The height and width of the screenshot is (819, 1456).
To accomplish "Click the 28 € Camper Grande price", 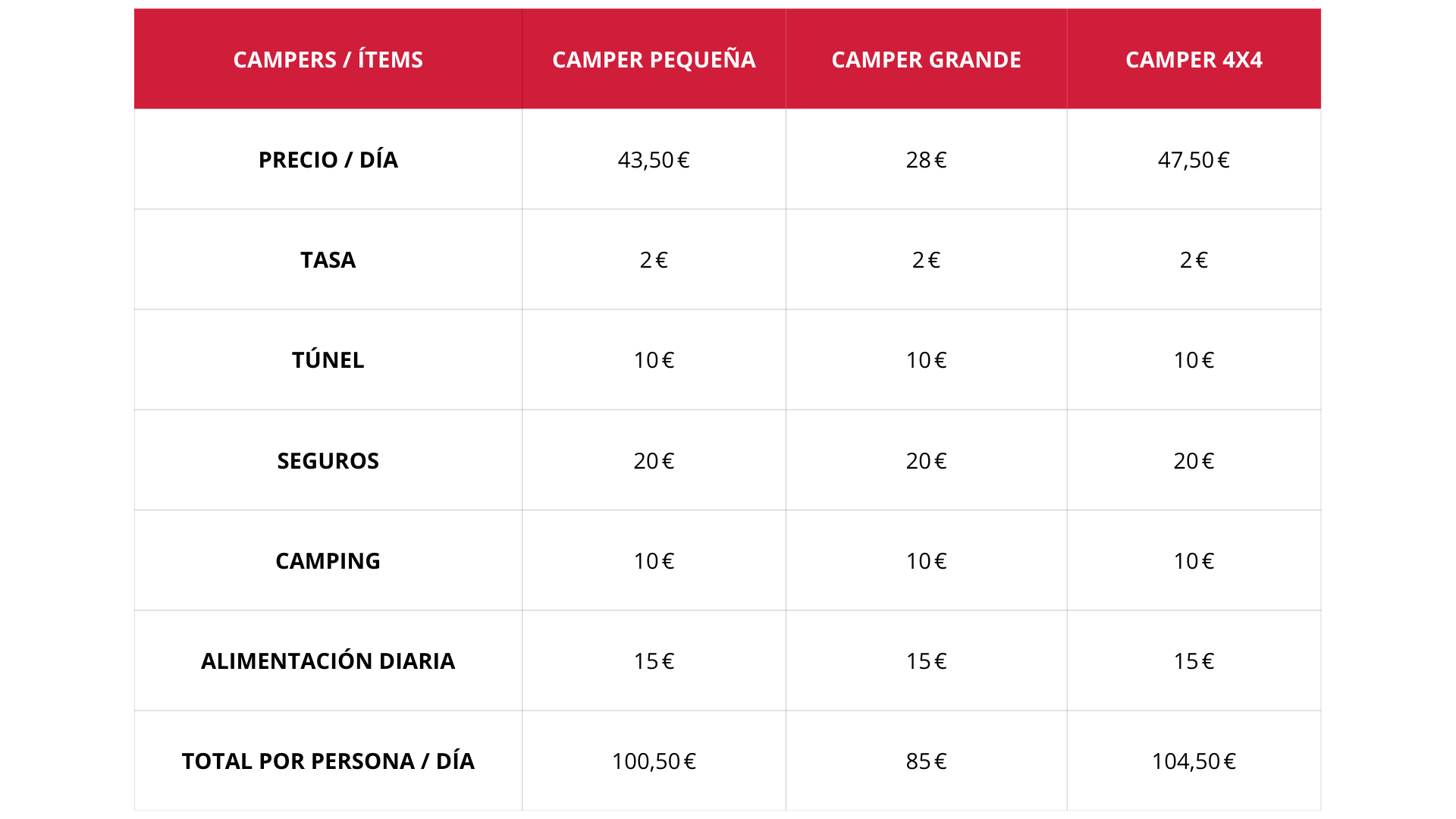I will pos(927,159).
